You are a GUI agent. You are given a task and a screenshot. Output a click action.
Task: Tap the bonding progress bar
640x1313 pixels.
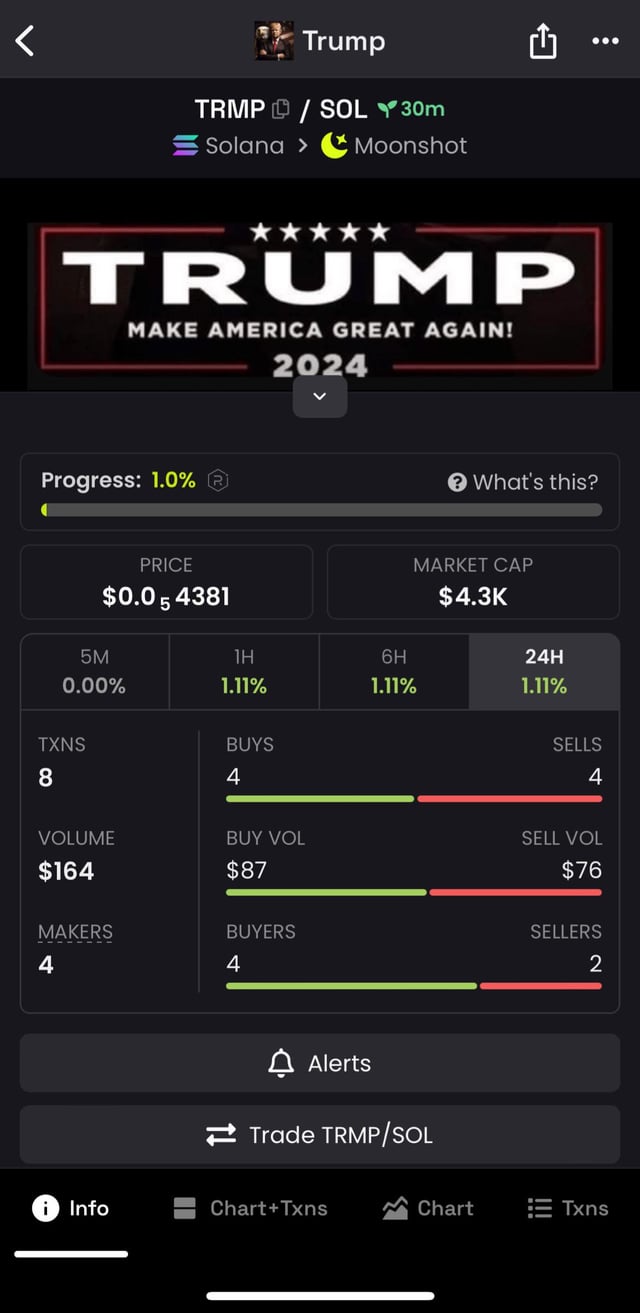320,510
